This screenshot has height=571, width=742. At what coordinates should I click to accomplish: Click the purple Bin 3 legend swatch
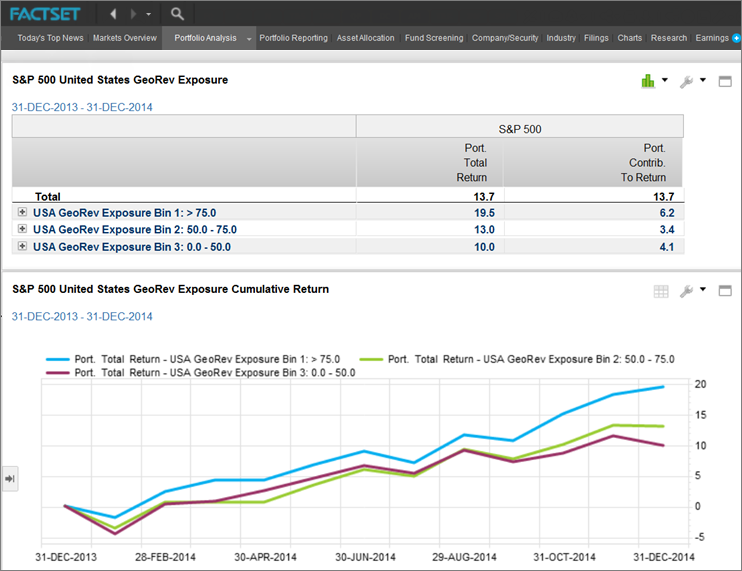coord(58,373)
